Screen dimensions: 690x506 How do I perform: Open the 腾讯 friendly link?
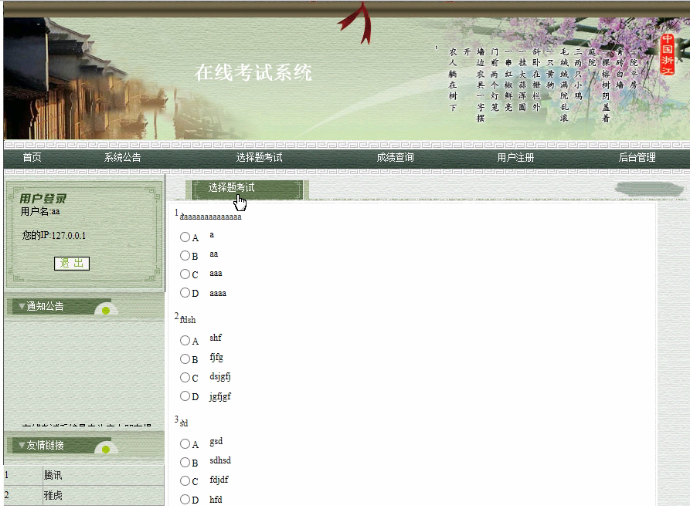tap(53, 475)
